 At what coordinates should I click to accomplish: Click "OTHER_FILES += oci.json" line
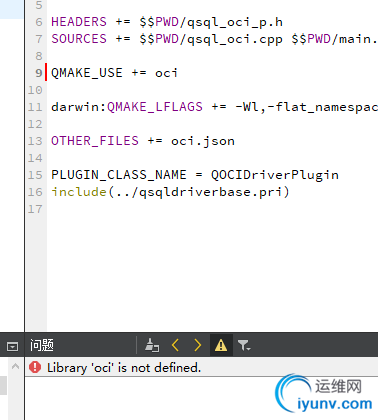(143, 141)
